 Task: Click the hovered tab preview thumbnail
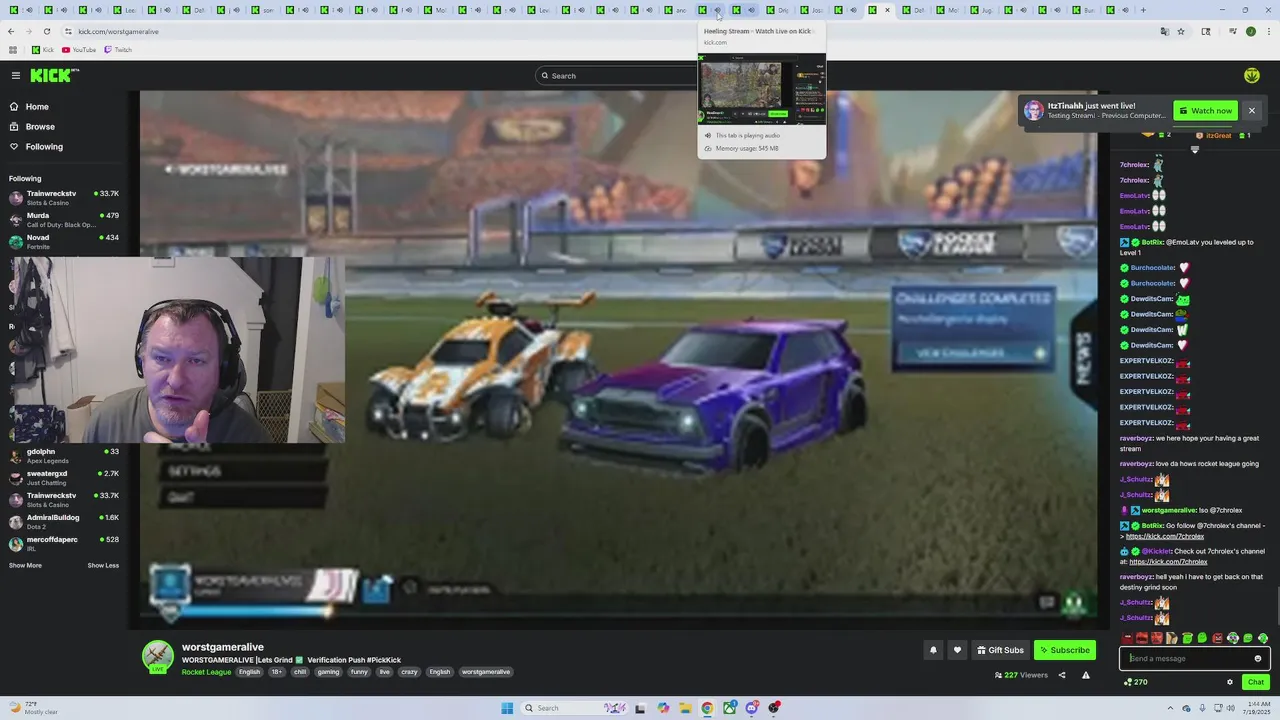coord(762,89)
